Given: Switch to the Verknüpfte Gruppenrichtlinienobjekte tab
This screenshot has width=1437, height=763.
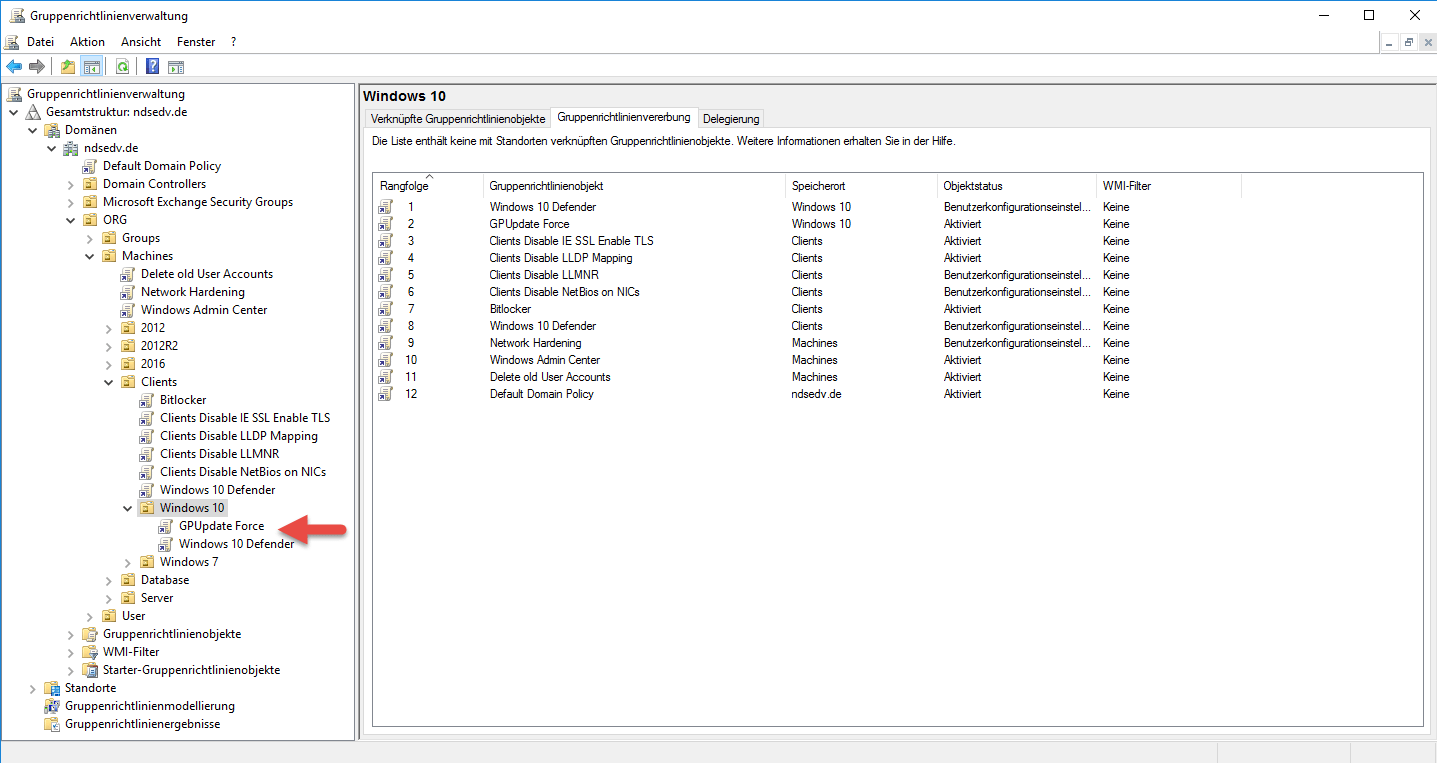Looking at the screenshot, I should pyautogui.click(x=458, y=119).
